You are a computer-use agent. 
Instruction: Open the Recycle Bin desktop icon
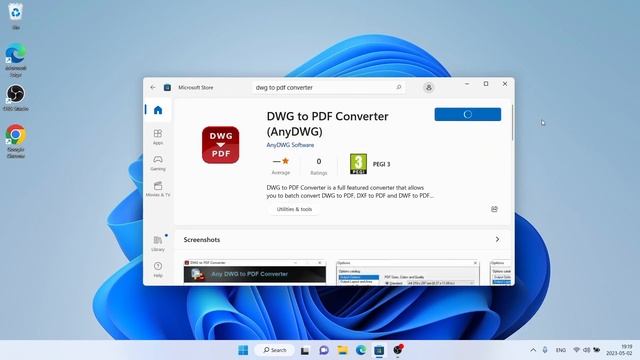pyautogui.click(x=16, y=16)
